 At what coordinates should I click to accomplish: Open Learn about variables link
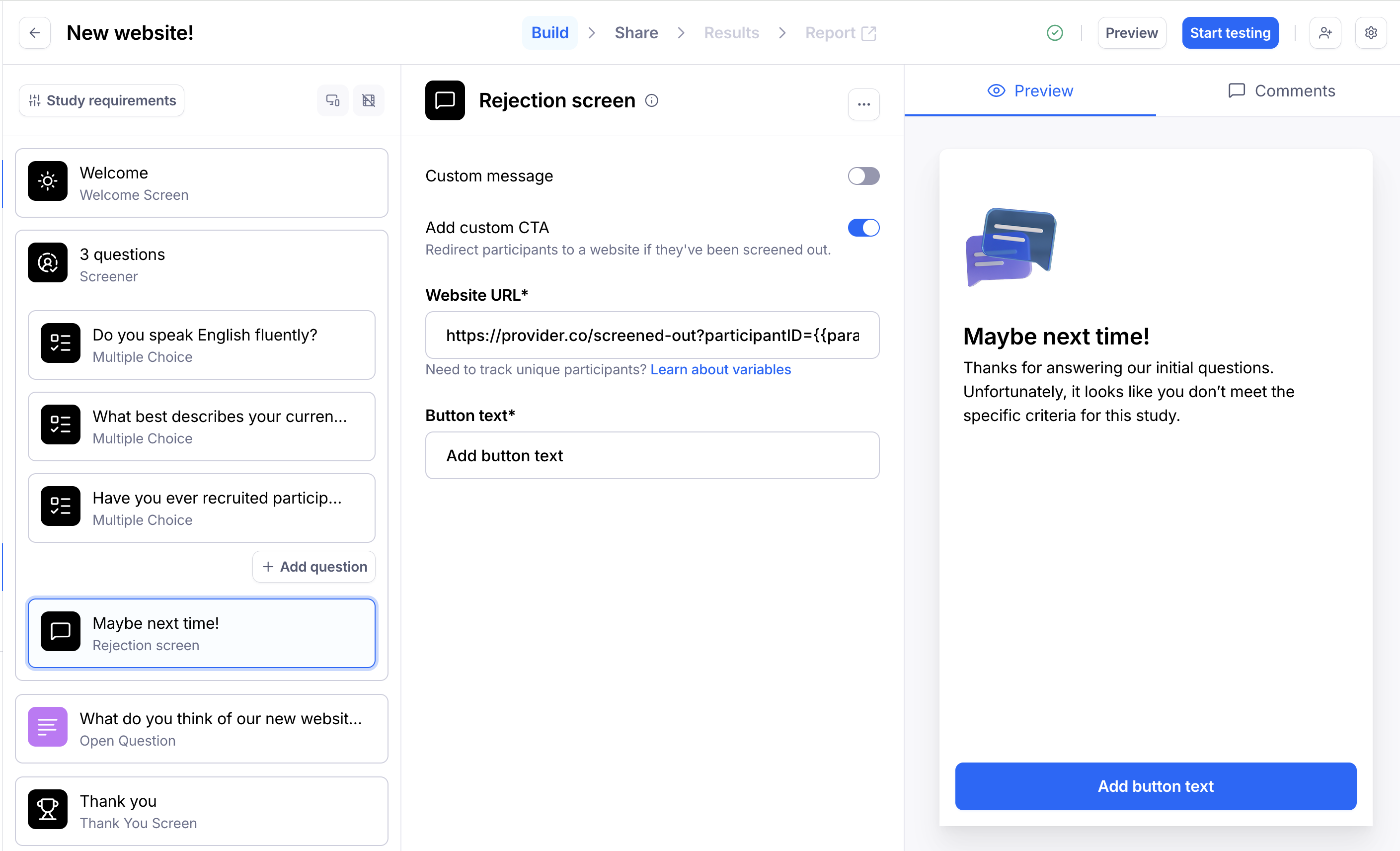tap(720, 369)
